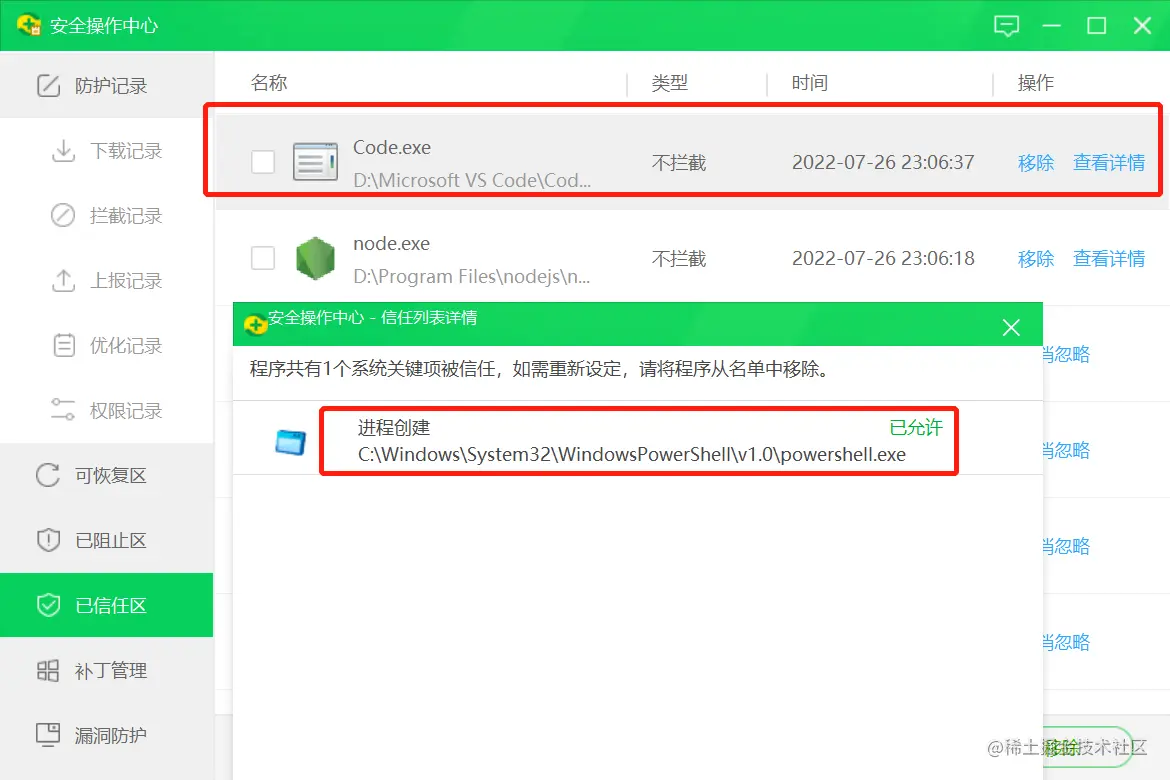Click the 拦截记录 blocked circle icon
The image size is (1170, 780).
63,216
